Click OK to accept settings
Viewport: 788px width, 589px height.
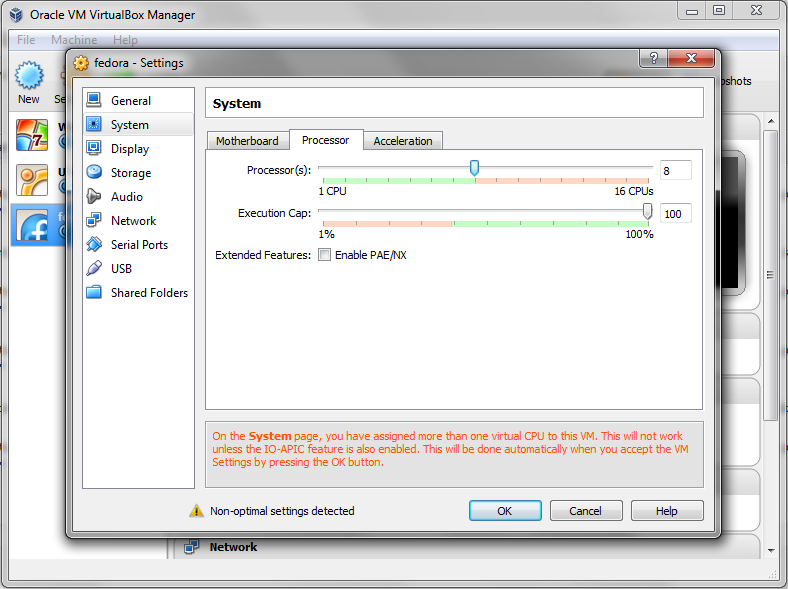click(x=505, y=511)
